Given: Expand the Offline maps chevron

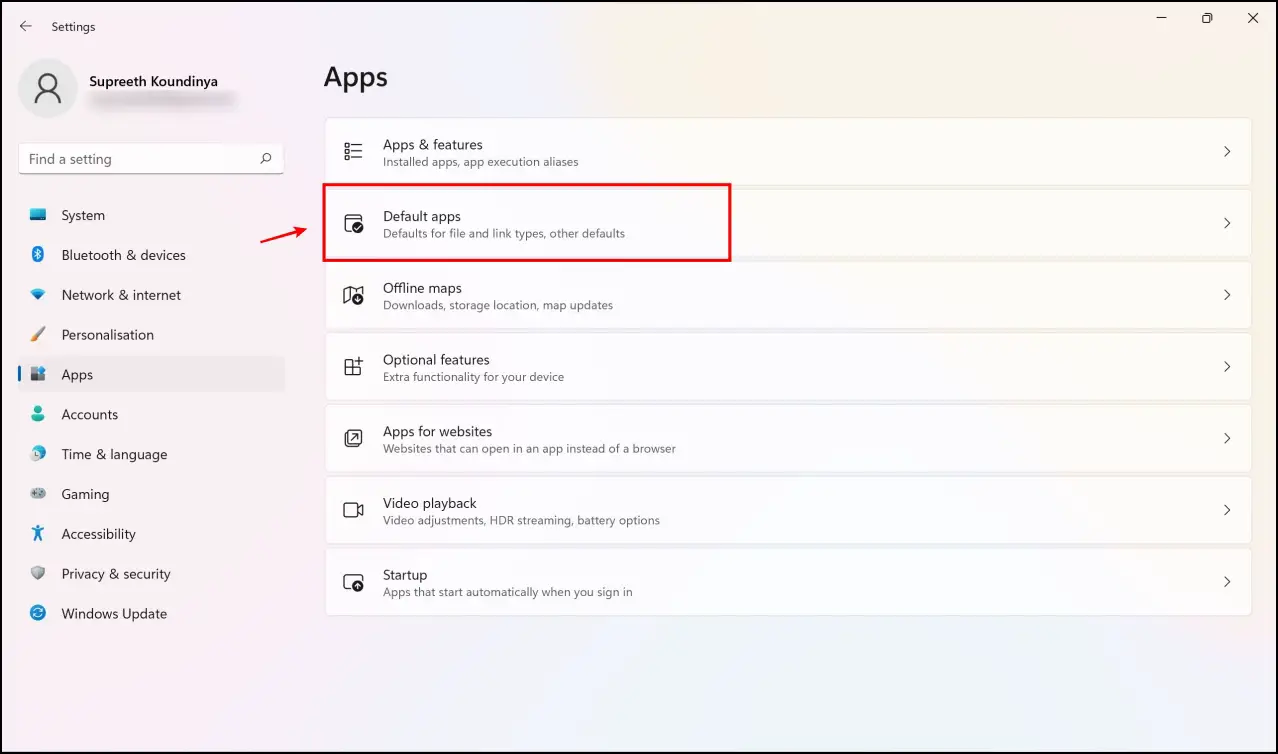Looking at the screenshot, I should coord(1227,295).
